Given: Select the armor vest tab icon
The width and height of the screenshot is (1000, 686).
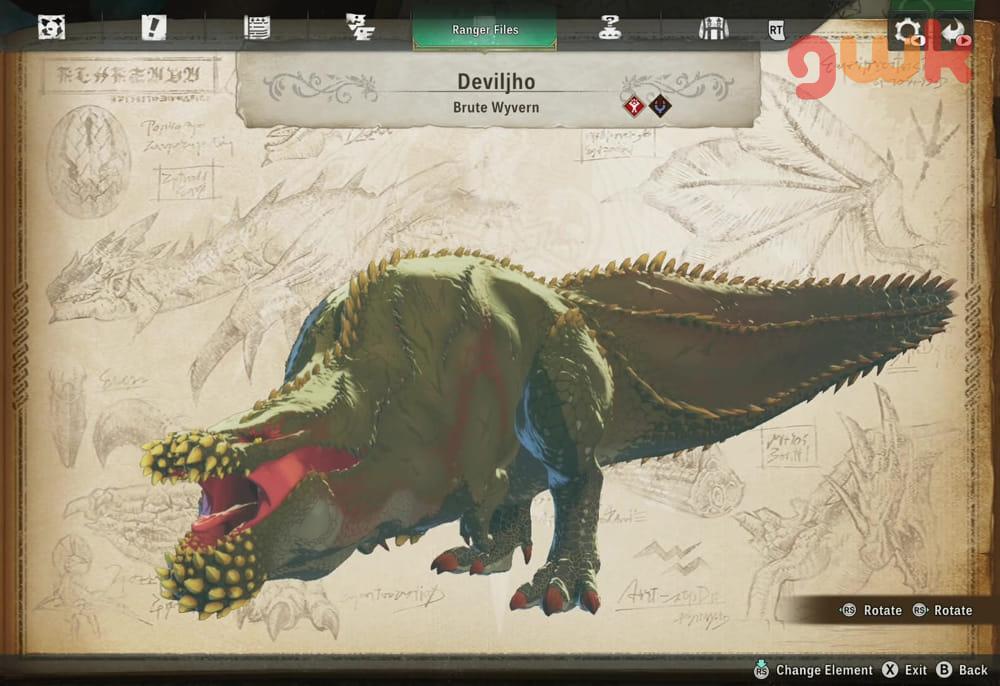Looking at the screenshot, I should coord(713,29).
